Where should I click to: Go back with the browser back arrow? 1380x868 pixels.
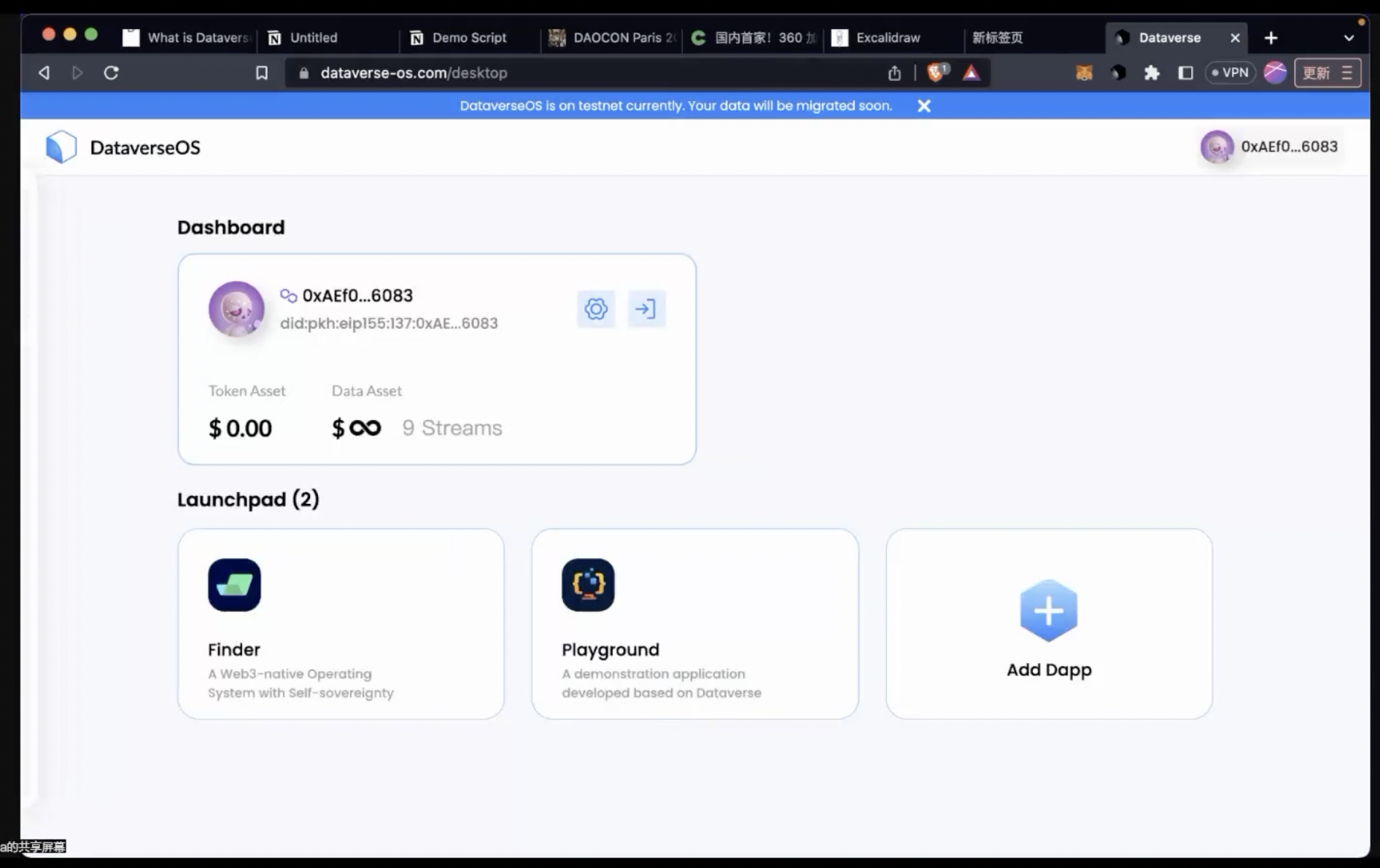(44, 73)
